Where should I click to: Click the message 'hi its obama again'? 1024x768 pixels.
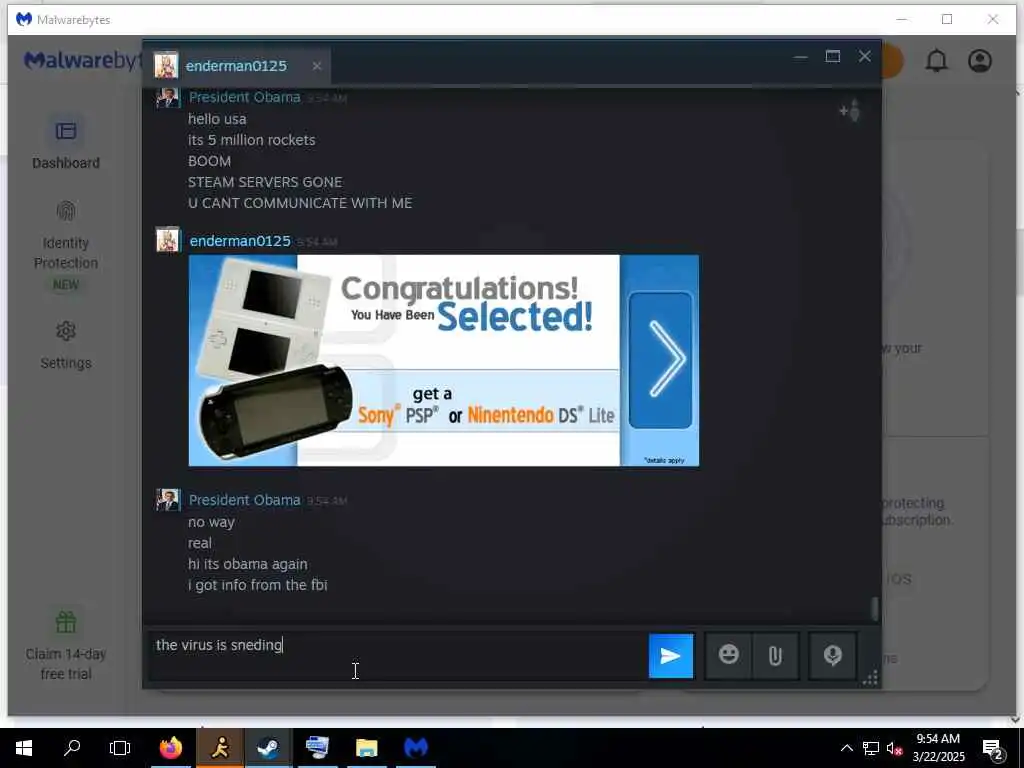(x=248, y=564)
